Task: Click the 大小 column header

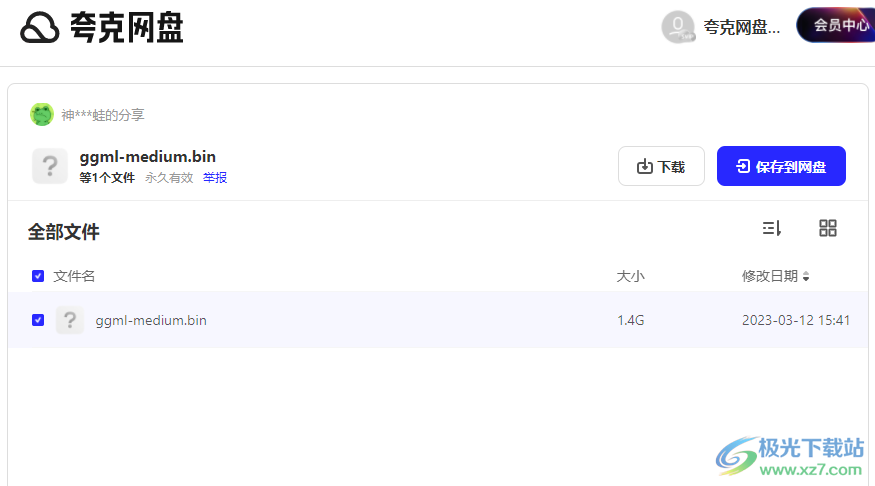Action: (631, 276)
